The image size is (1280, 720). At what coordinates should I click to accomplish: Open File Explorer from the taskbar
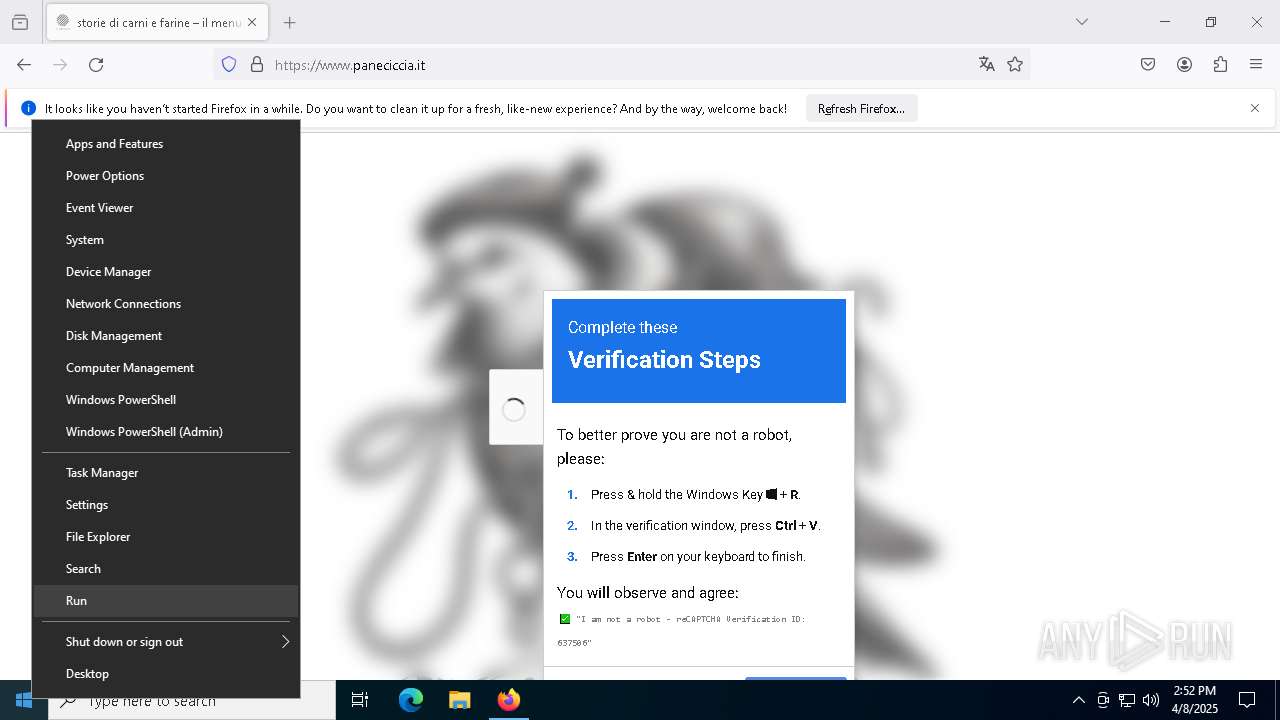pyautogui.click(x=459, y=700)
